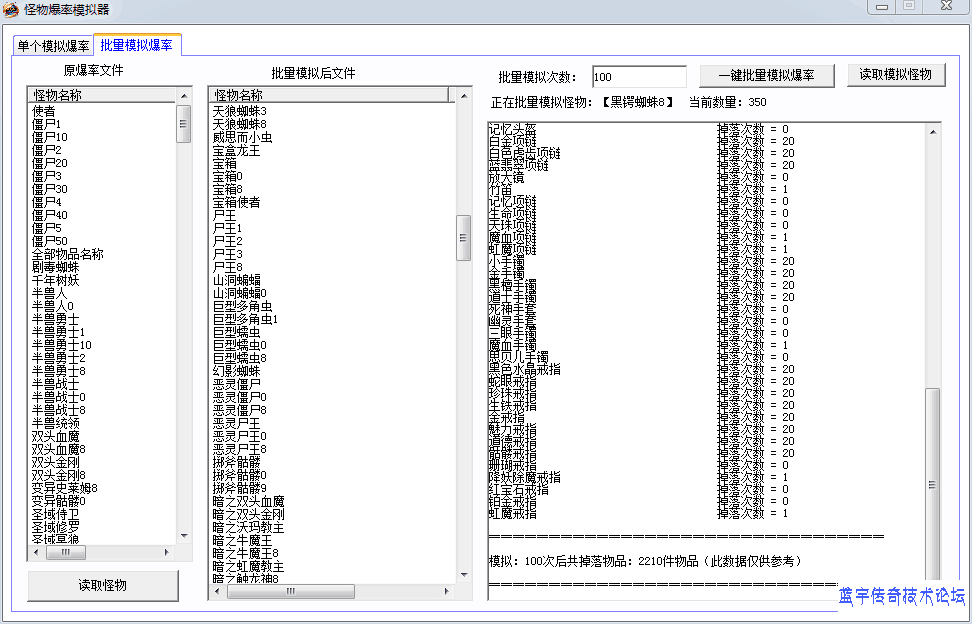Focus the 批量模拟次数 input field
This screenshot has width=972, height=624.
[x=639, y=77]
